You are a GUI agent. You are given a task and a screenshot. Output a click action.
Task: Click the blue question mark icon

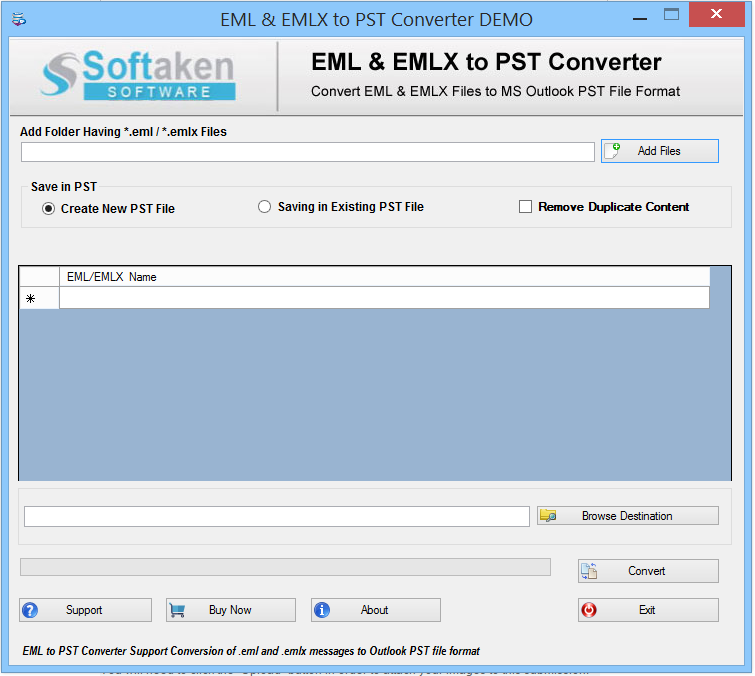30,610
